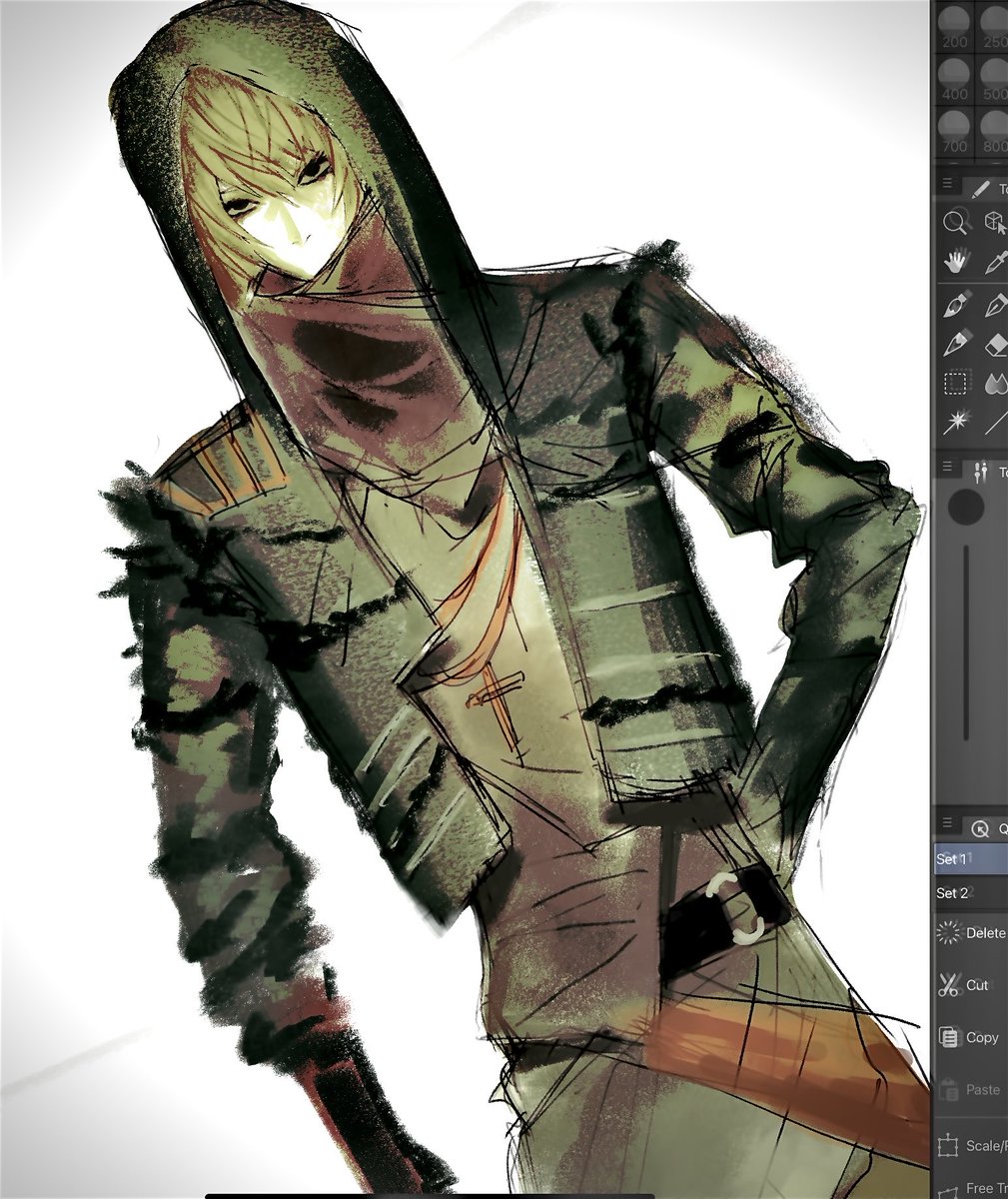Click the Delete command

pos(971,933)
